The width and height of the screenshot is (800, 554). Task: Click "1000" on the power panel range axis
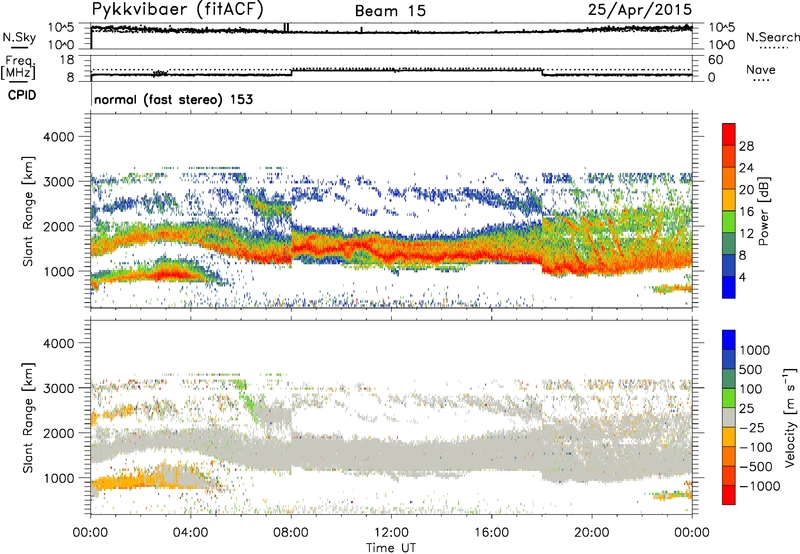point(59,271)
